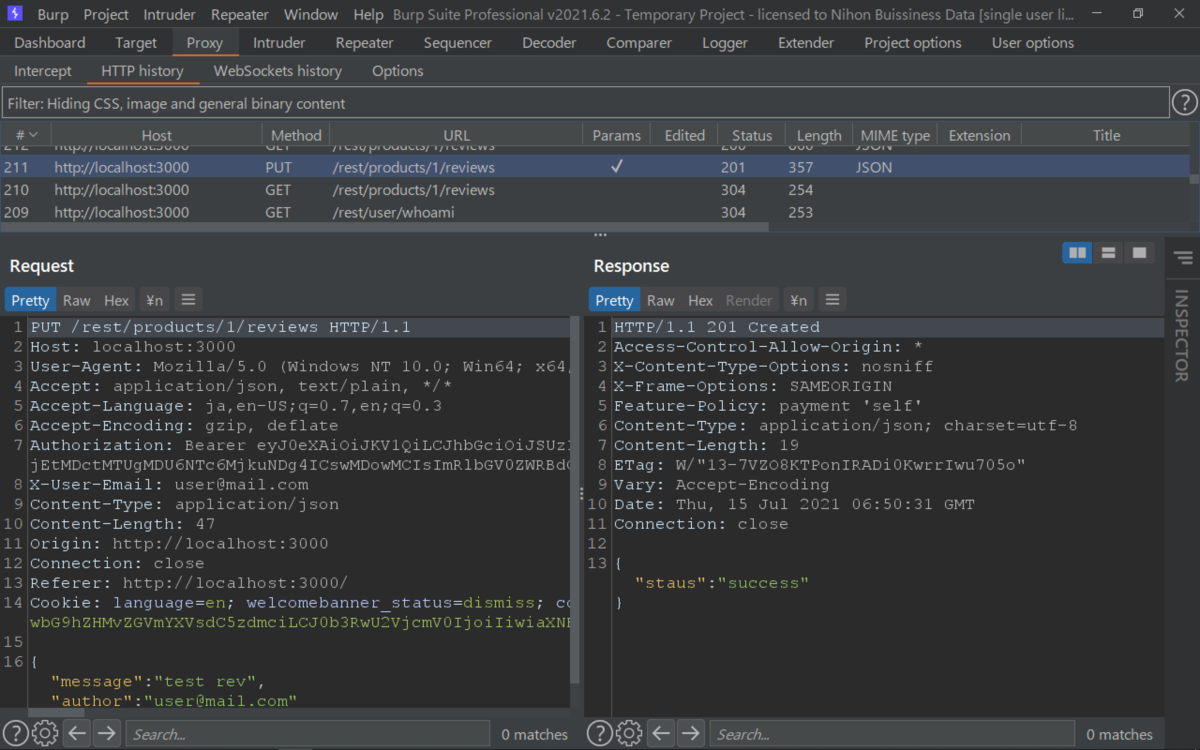Sort table by Host column header
The width and height of the screenshot is (1200, 750).
point(156,135)
